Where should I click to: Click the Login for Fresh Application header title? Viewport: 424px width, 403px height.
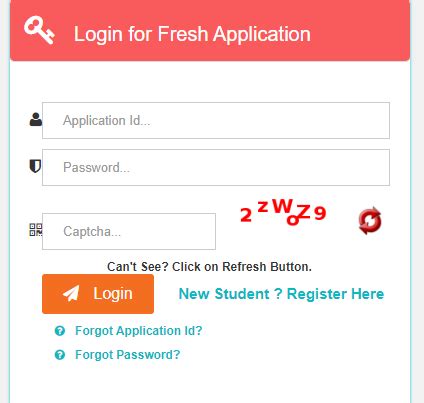pos(192,34)
